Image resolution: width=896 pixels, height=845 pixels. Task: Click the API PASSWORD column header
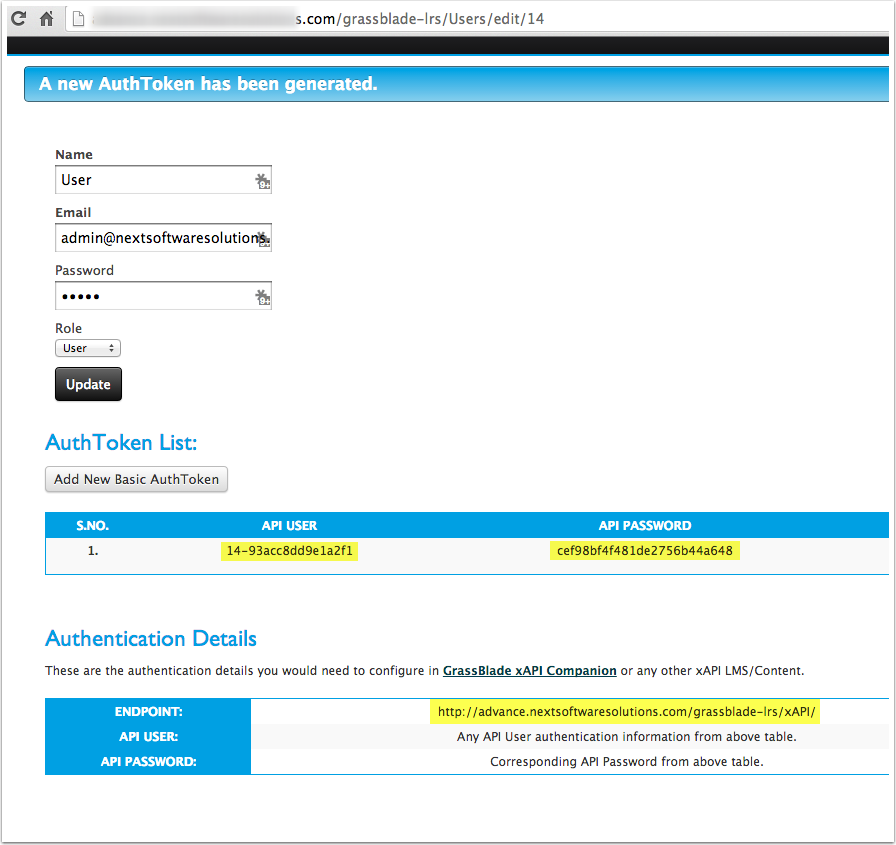[644, 525]
